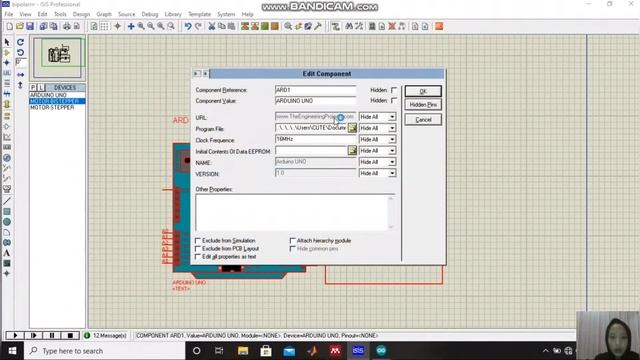Viewport: 640px width, 360px height.
Task: Open the Graph menu
Action: click(x=104, y=14)
